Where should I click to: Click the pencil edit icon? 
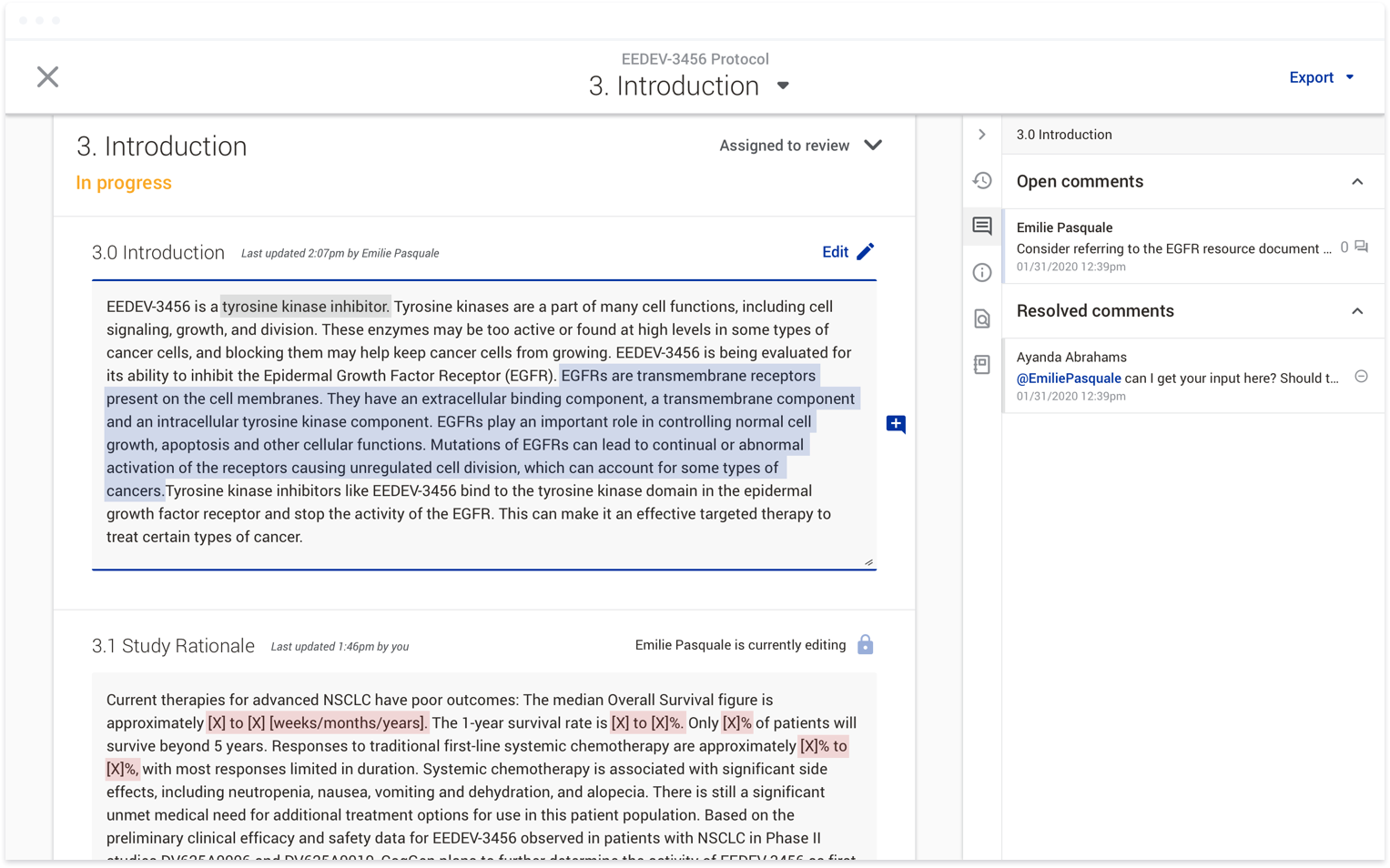coord(866,251)
